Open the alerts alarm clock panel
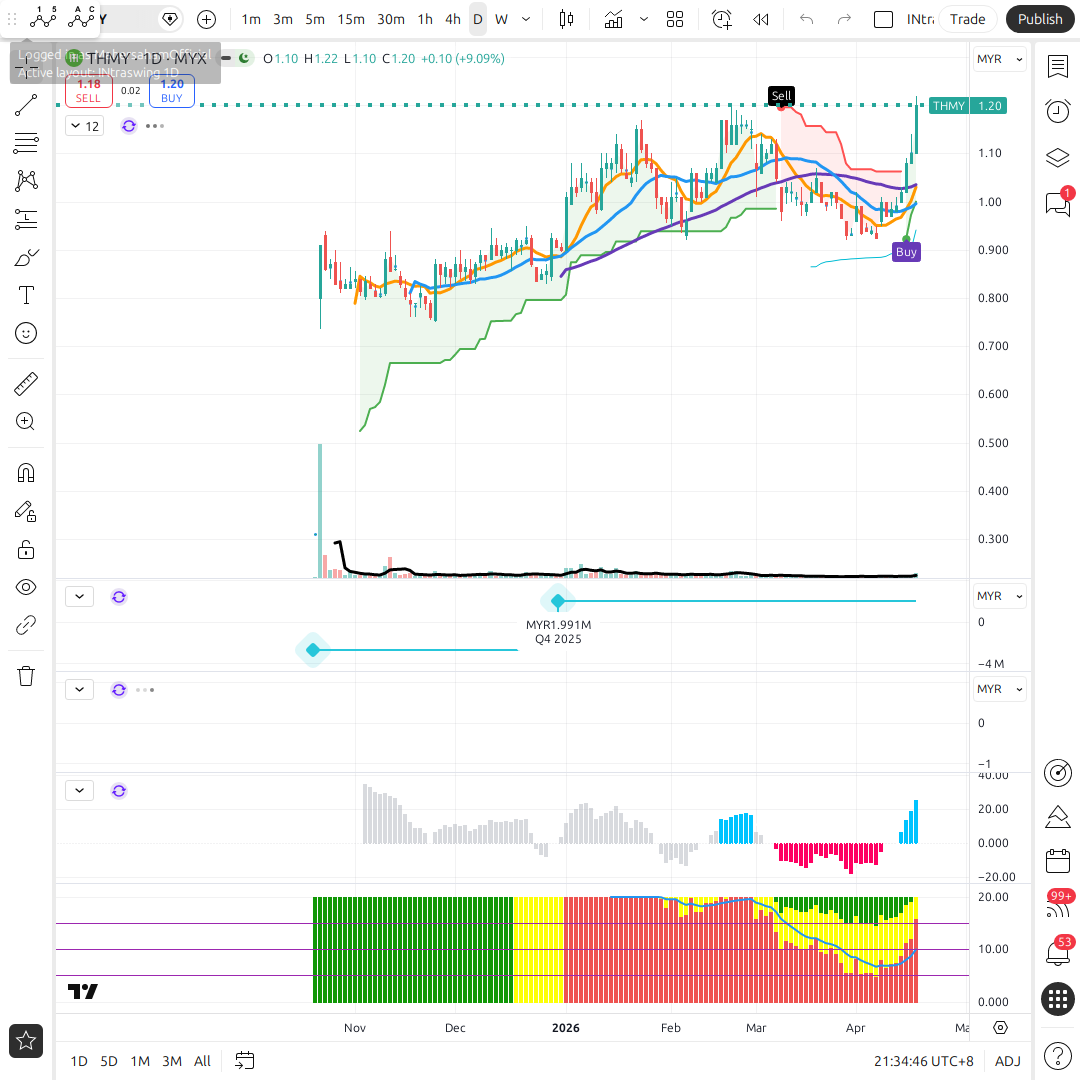1080x1080 pixels. pos(1057,111)
